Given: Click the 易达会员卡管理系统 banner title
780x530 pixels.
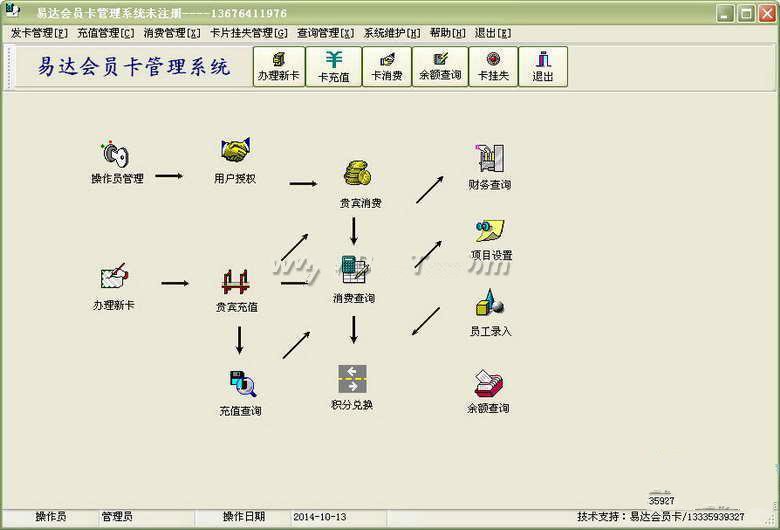Looking at the screenshot, I should click(134, 67).
